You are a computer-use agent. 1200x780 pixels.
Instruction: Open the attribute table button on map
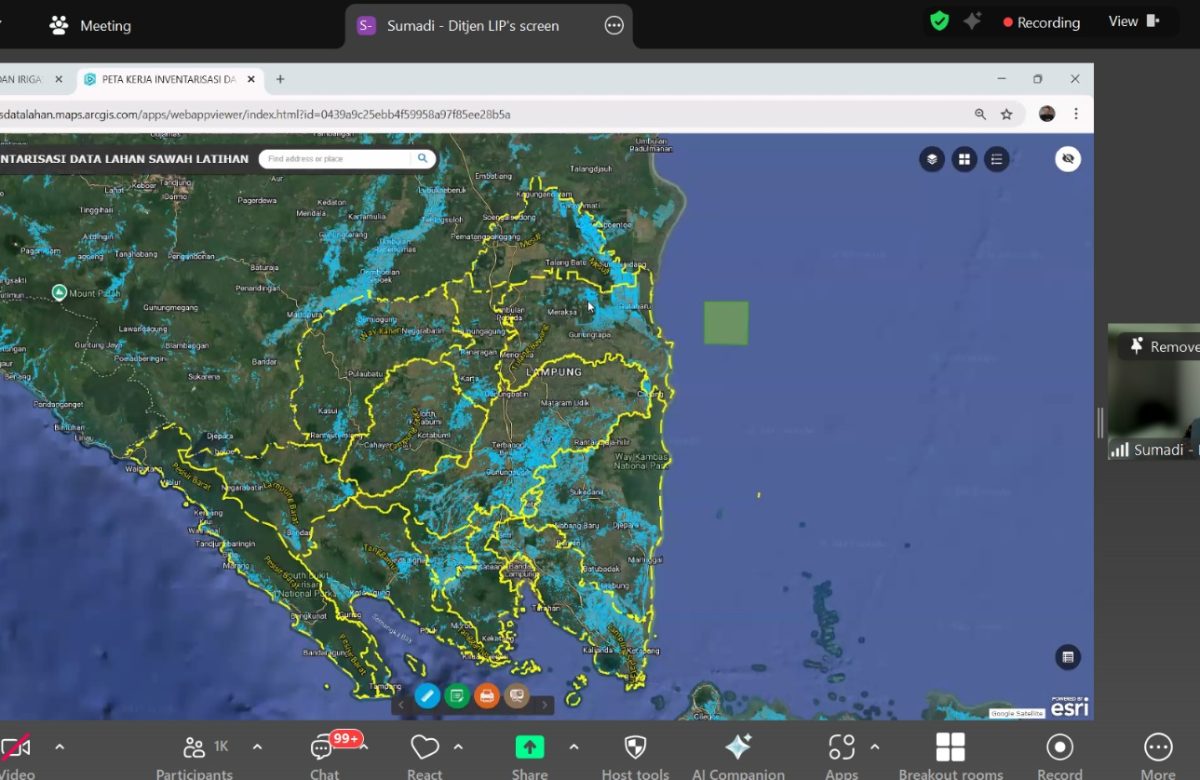click(x=1068, y=657)
